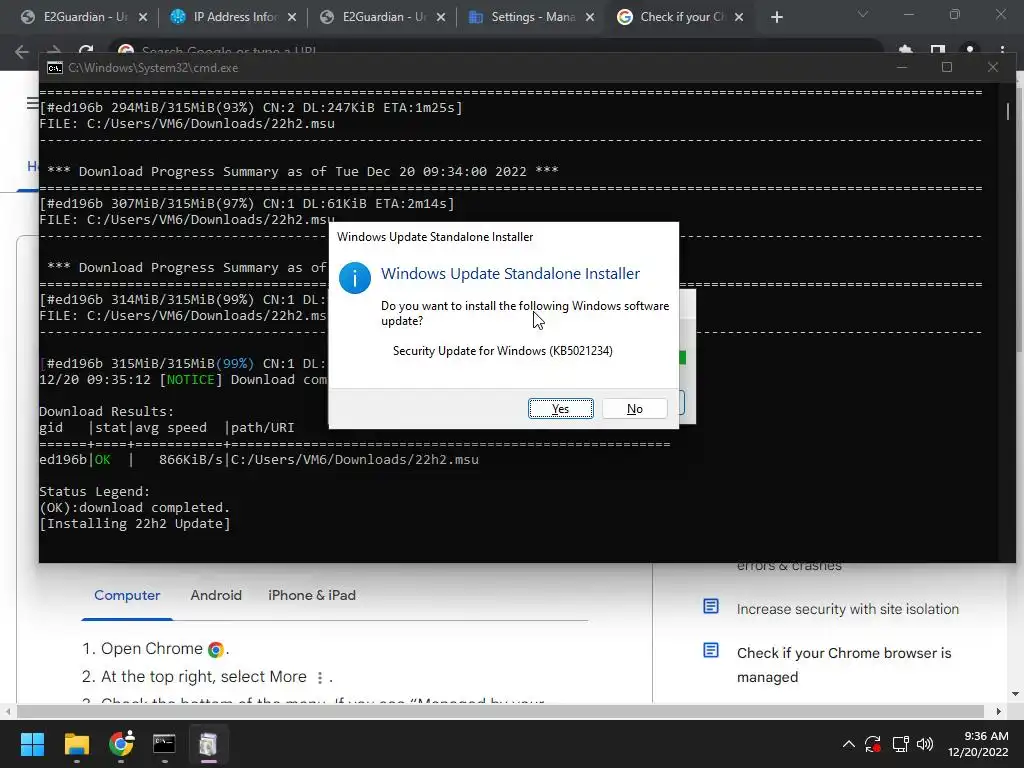The height and width of the screenshot is (768, 1024).
Task: Open Chrome tab search dropdown
Action: click(863, 14)
